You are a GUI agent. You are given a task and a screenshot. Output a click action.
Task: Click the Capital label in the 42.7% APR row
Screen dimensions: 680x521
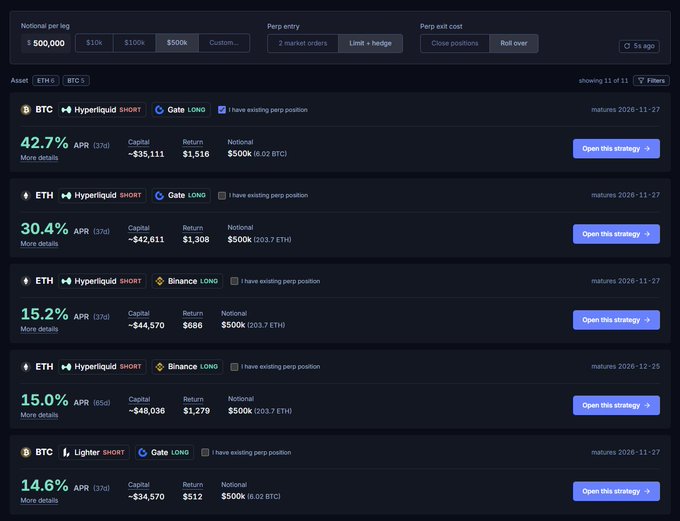(x=139, y=142)
